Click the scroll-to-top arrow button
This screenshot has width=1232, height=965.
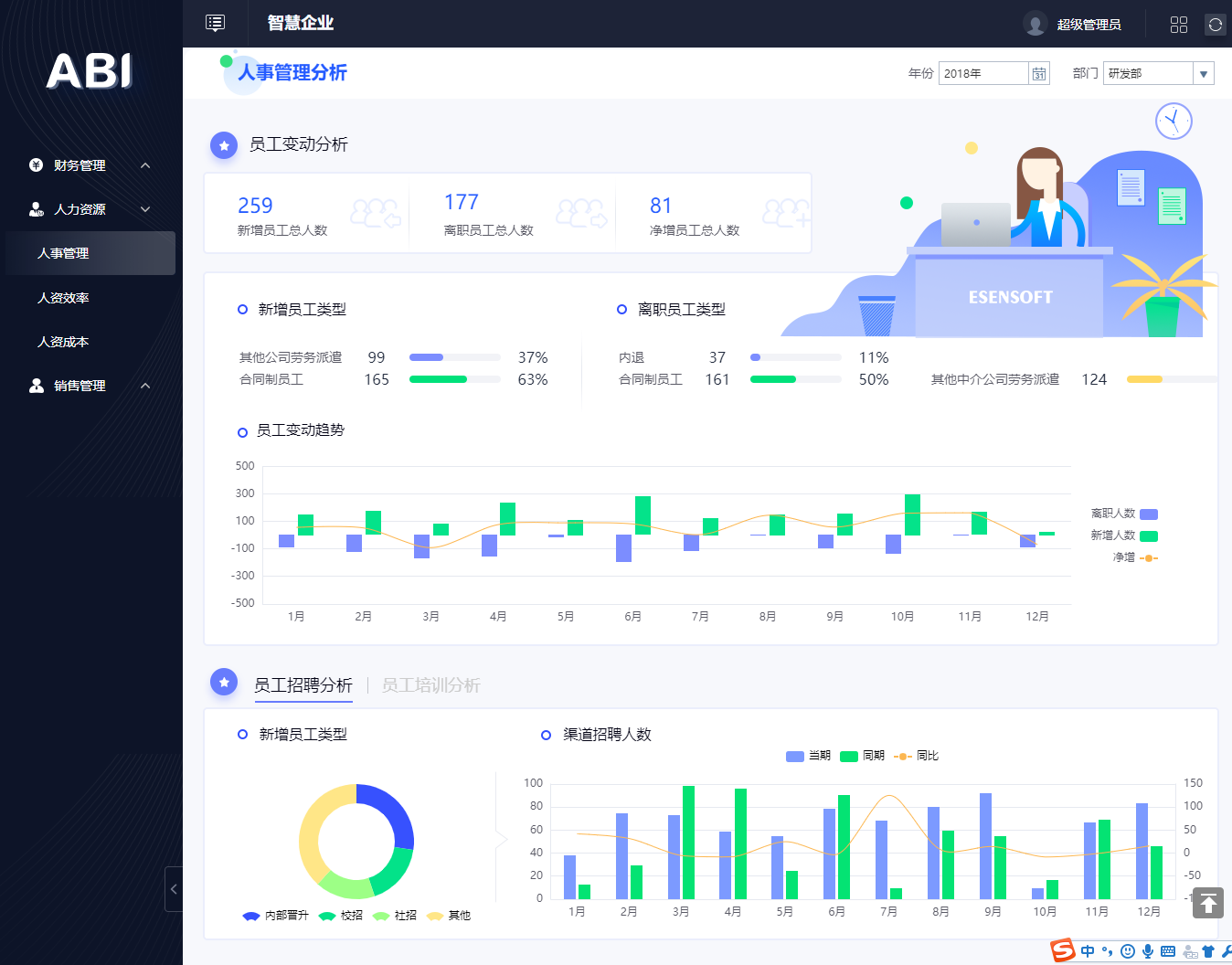[x=1207, y=903]
